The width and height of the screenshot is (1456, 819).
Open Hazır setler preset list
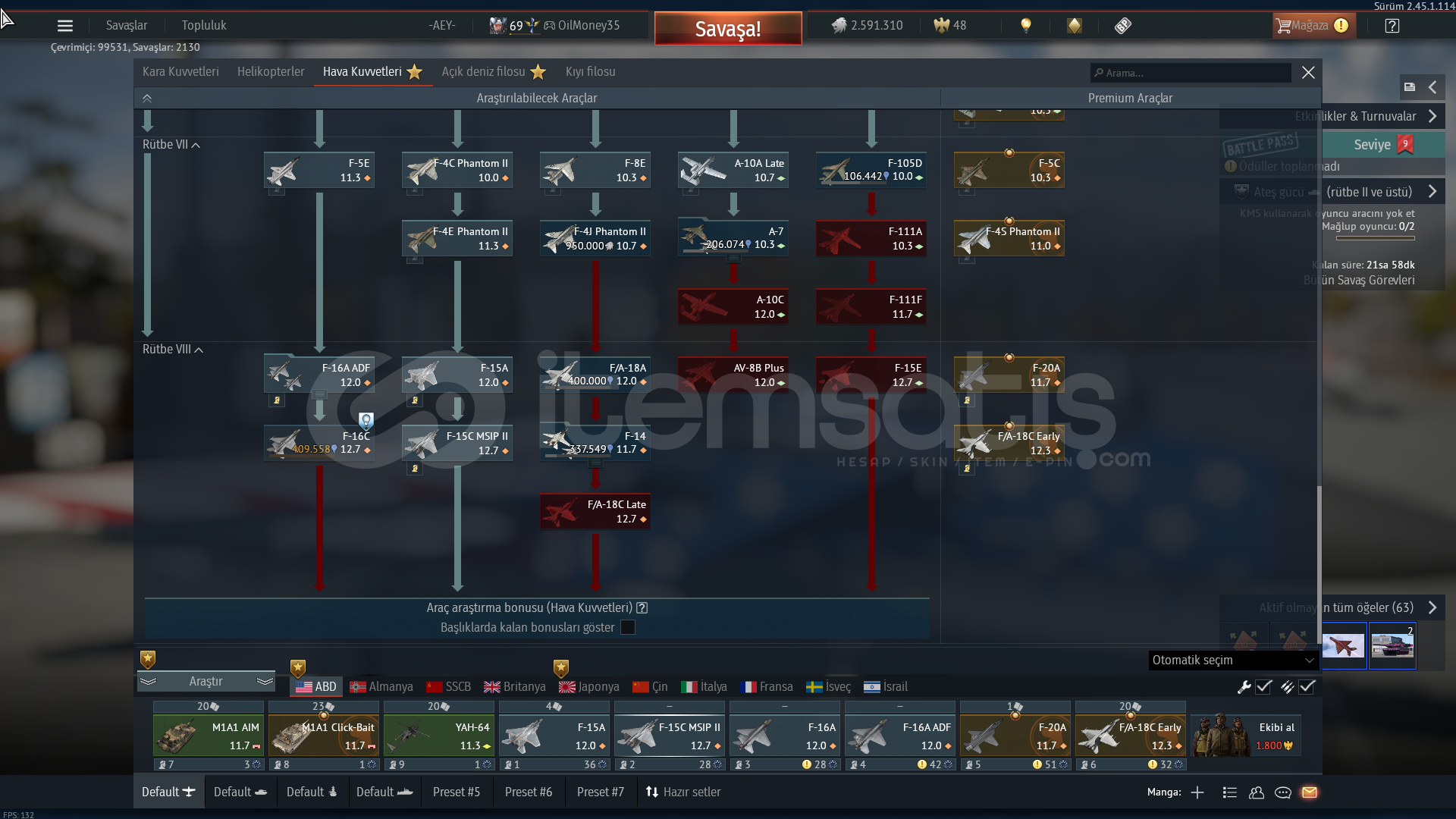point(682,792)
